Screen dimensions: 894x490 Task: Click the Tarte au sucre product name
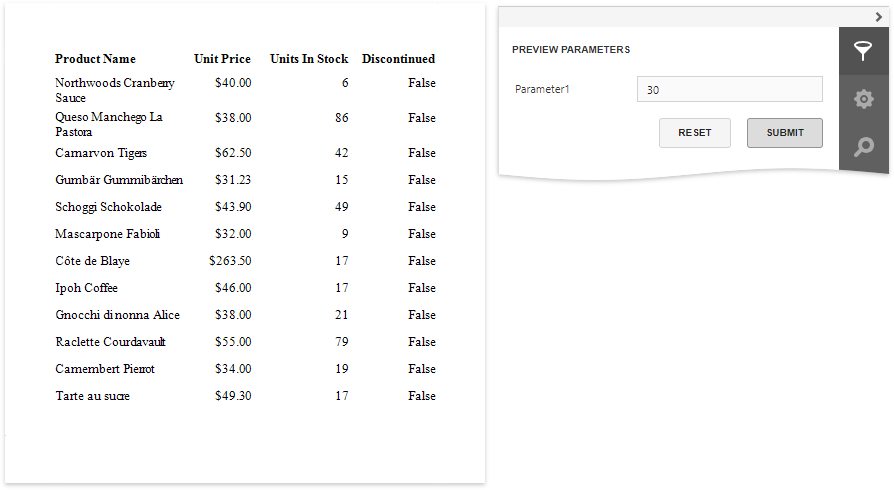92,396
